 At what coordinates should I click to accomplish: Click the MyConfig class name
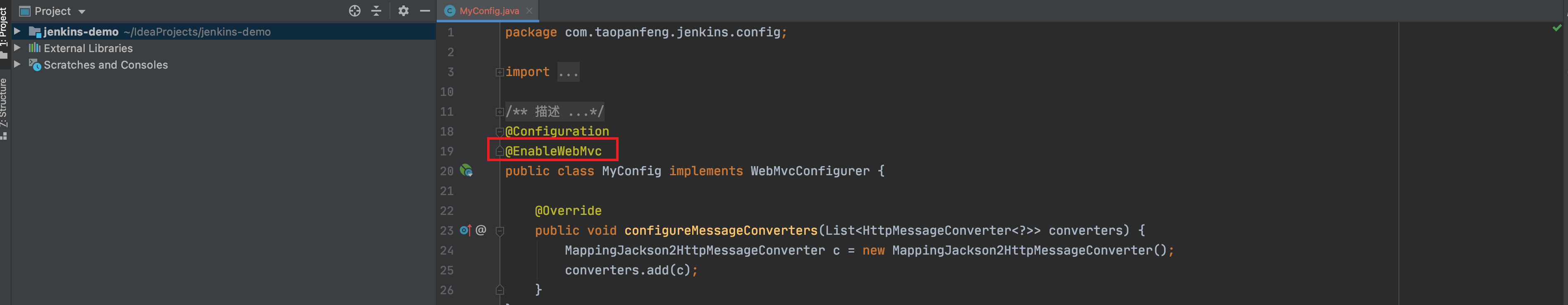631,171
